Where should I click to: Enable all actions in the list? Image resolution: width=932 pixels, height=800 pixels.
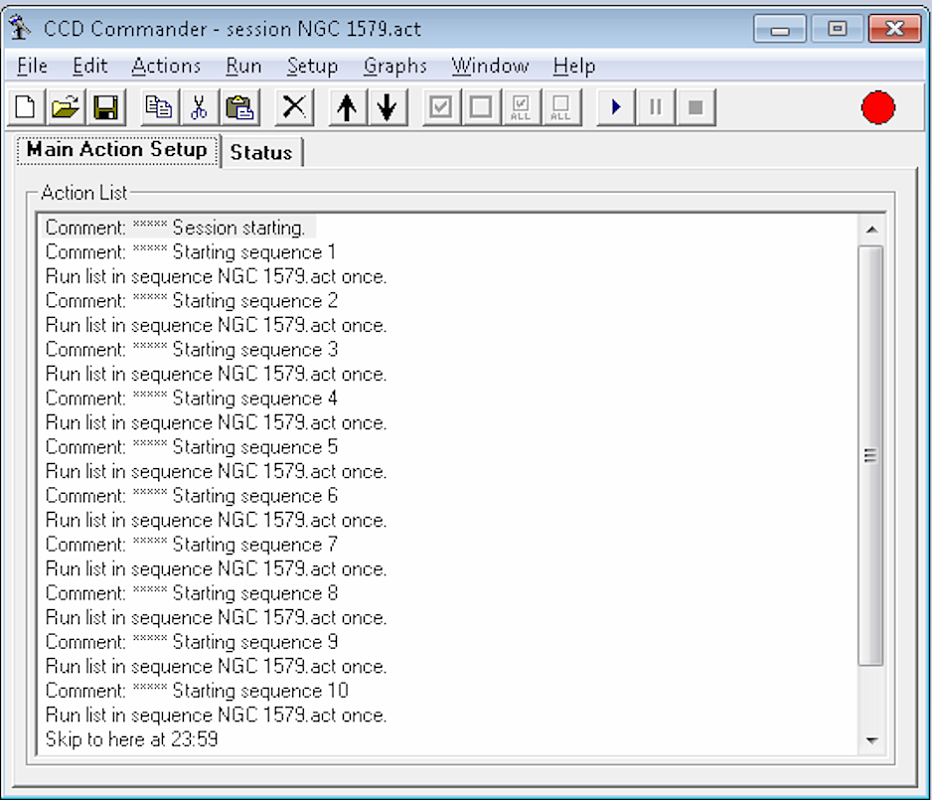point(521,106)
